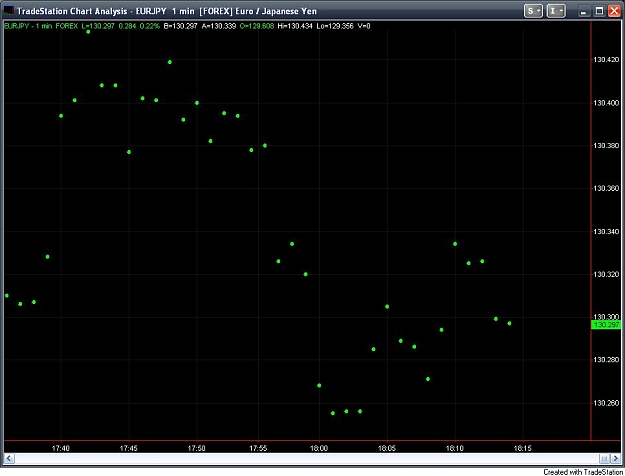This screenshot has width=625, height=476.
Task: Click the 130.320 price axis label
Action: pos(606,274)
